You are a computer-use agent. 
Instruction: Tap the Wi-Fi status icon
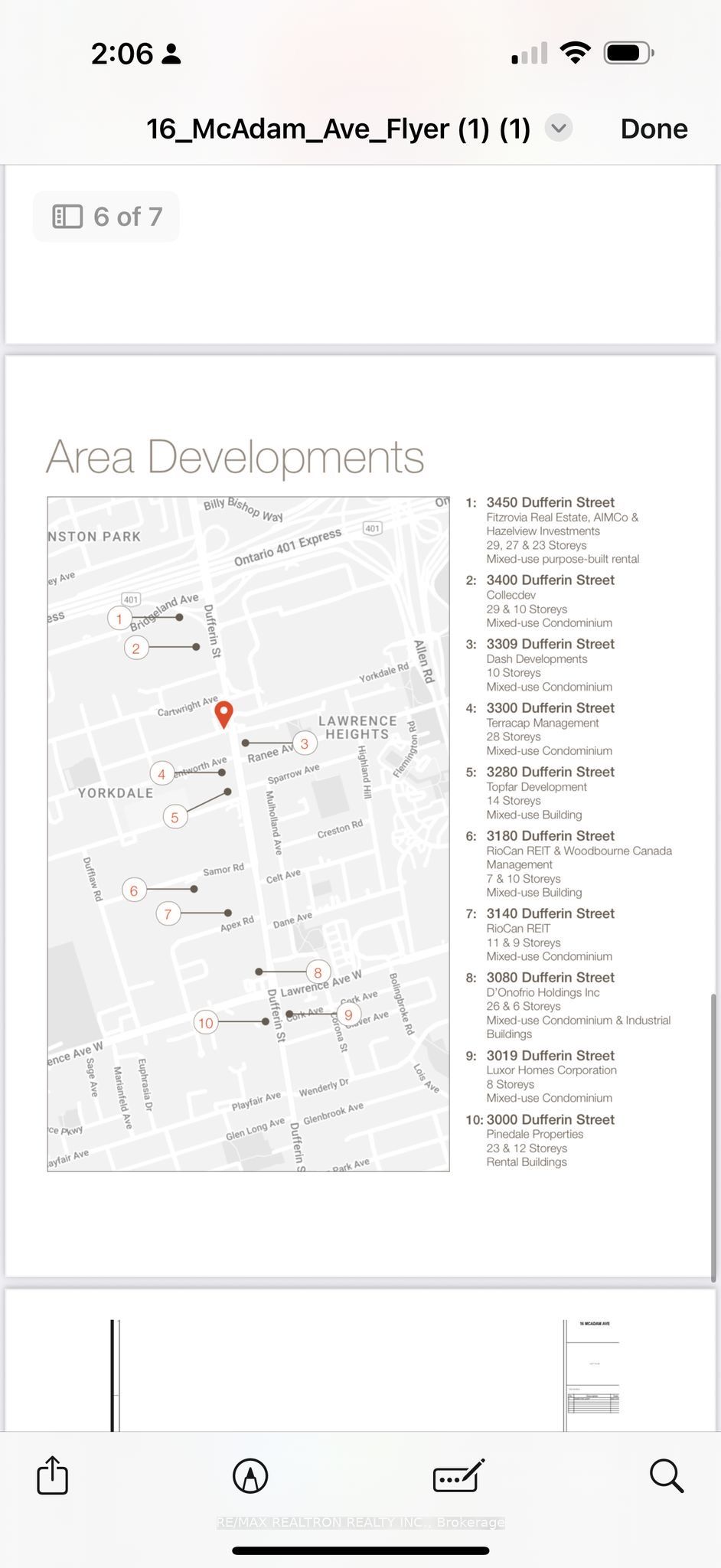pyautogui.click(x=575, y=53)
